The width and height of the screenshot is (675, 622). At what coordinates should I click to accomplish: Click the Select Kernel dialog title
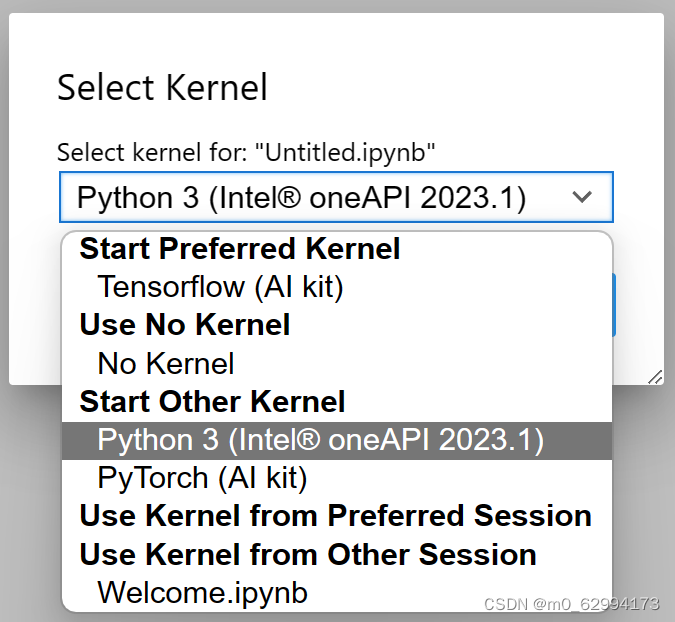(x=162, y=88)
